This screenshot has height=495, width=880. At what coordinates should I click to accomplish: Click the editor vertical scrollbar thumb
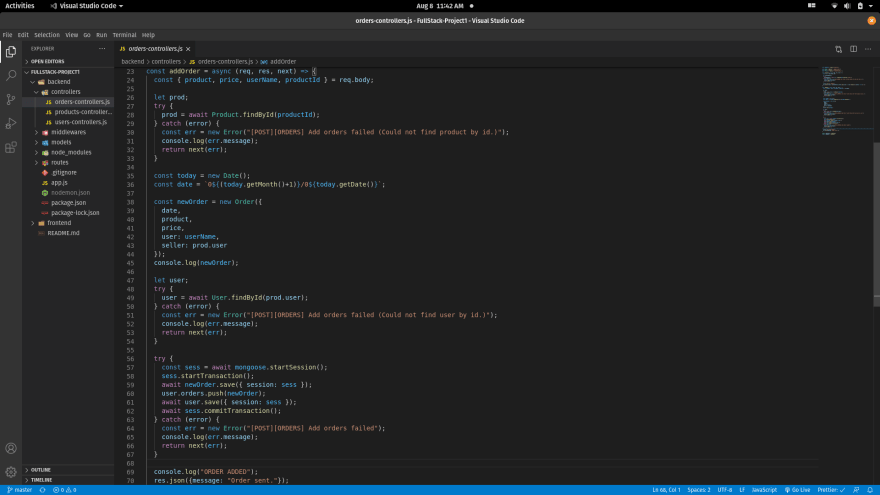pyautogui.click(x=877, y=223)
